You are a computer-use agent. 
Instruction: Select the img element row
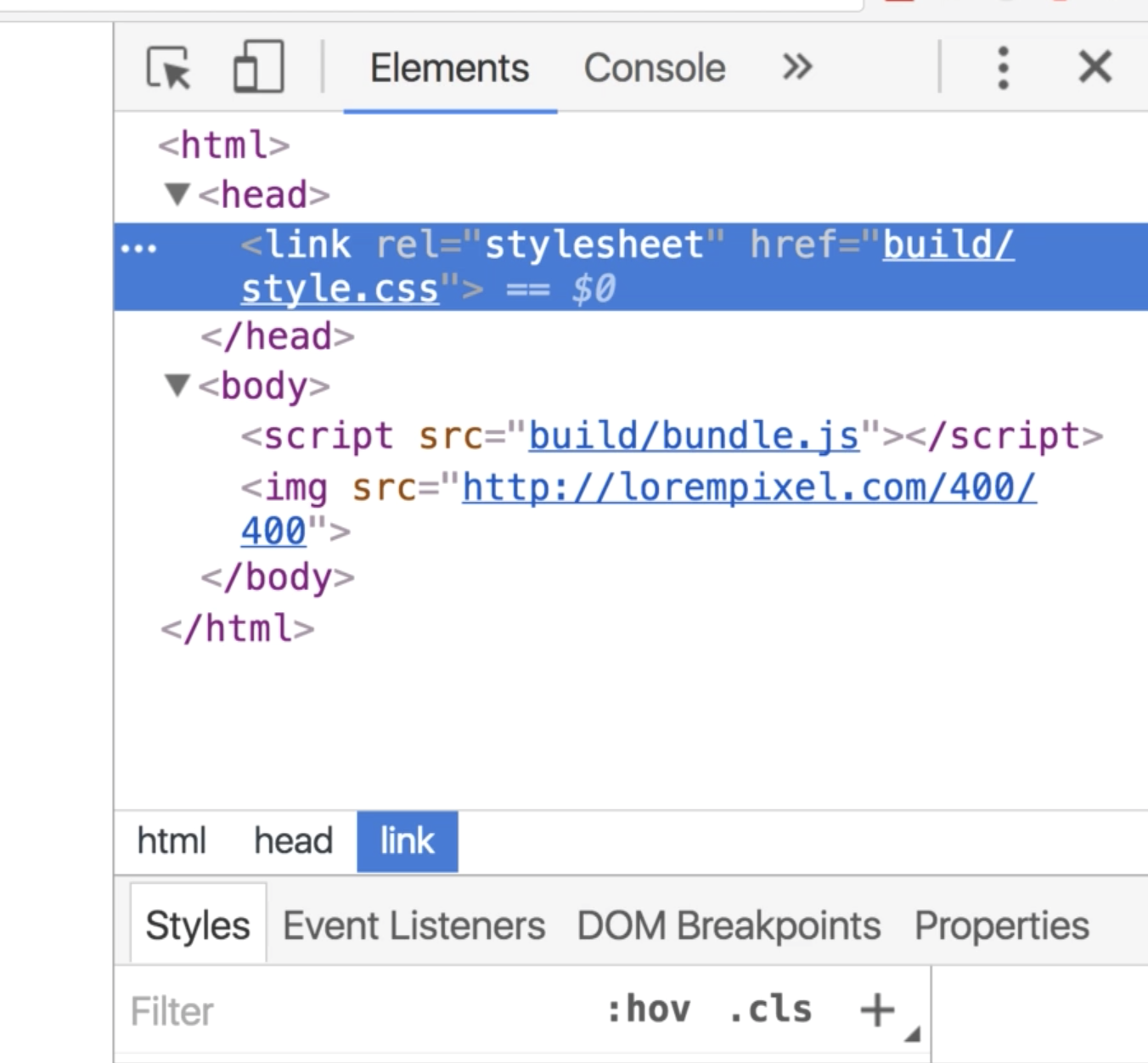(x=639, y=509)
